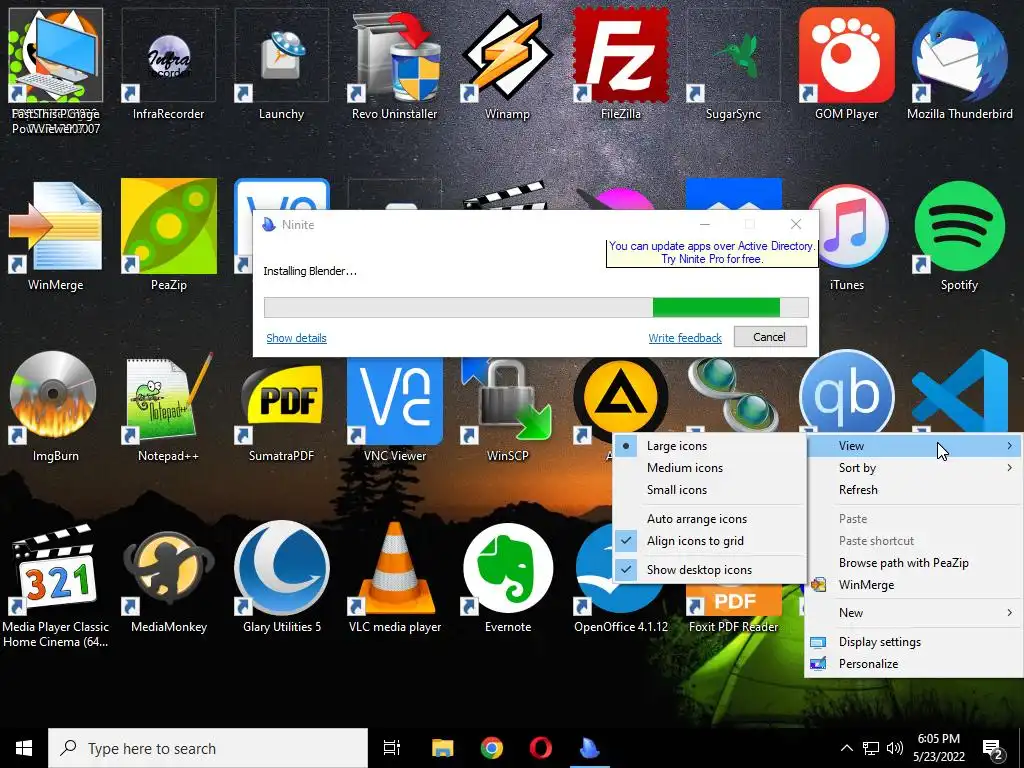Close the Ninite window
The height and width of the screenshot is (768, 1024).
click(x=795, y=224)
